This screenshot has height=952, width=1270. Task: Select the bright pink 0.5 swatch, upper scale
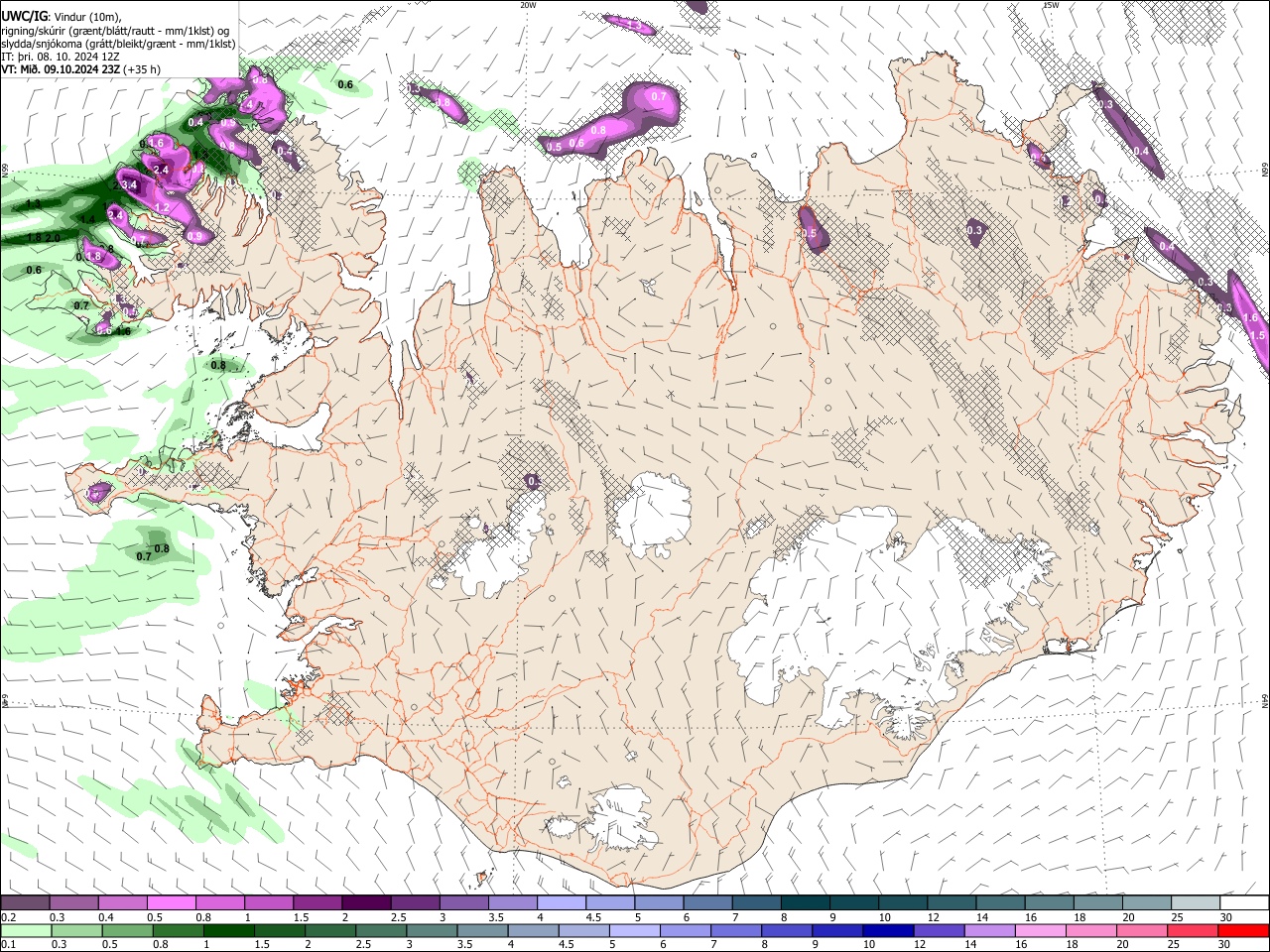pos(171,902)
